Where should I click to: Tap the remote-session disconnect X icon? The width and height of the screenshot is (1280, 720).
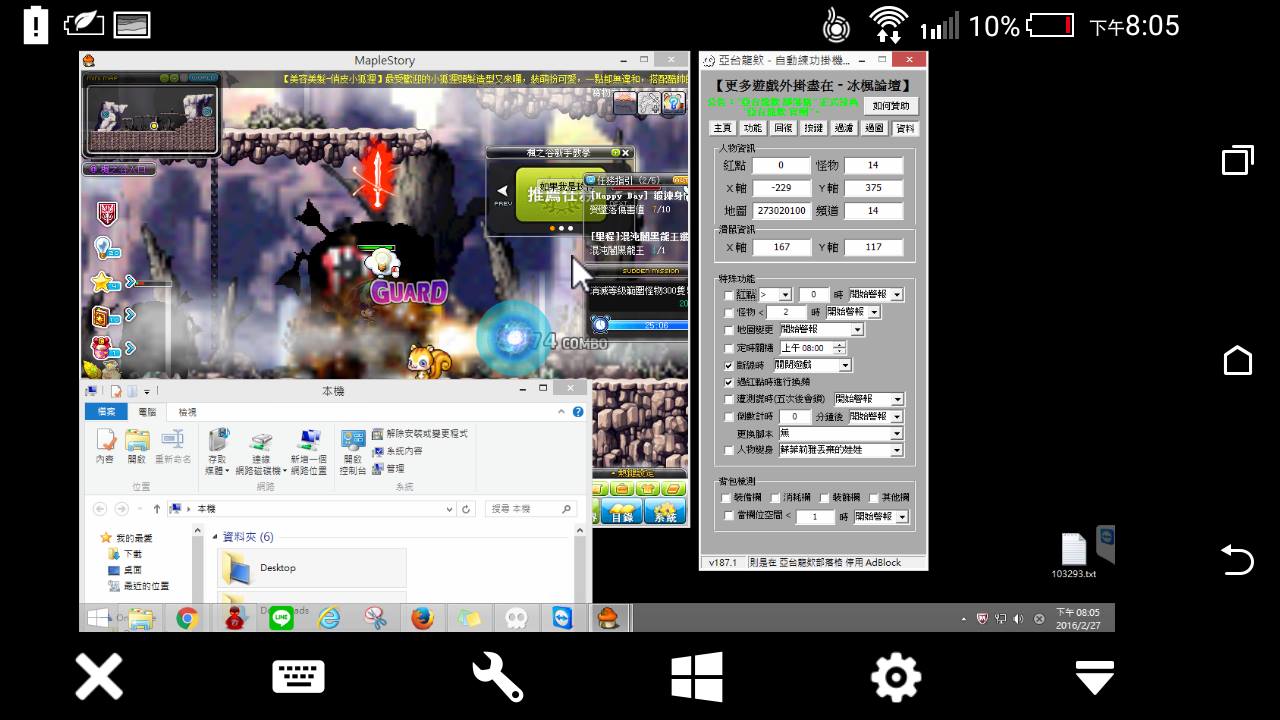(x=99, y=677)
